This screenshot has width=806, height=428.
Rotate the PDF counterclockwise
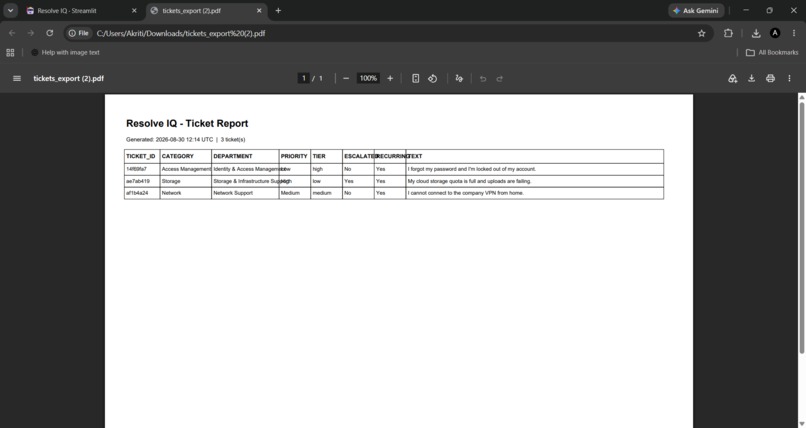pos(432,79)
